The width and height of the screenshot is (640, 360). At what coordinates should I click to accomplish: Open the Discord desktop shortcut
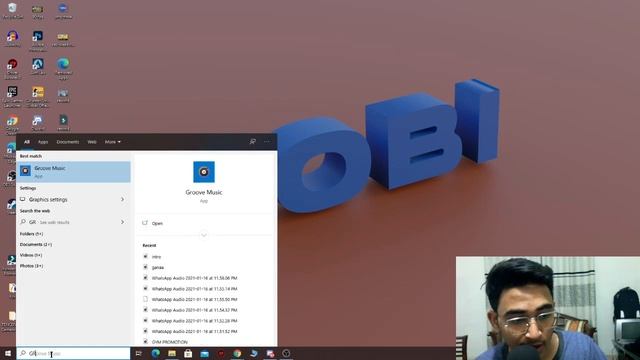click(38, 122)
